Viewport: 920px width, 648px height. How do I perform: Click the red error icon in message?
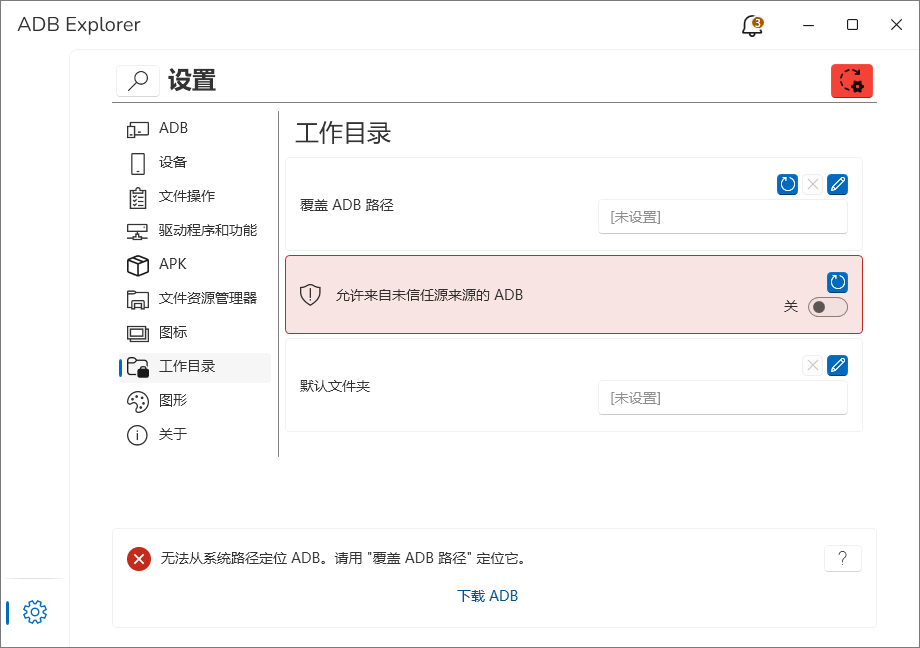139,559
